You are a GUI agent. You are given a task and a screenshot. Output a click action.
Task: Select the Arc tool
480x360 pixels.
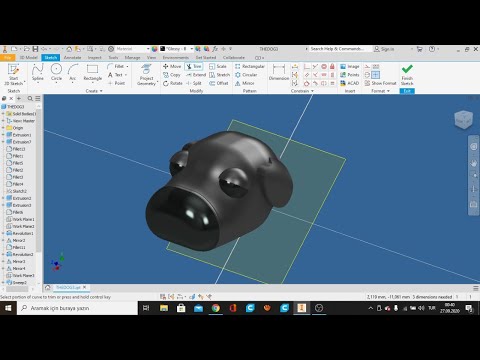(73, 73)
